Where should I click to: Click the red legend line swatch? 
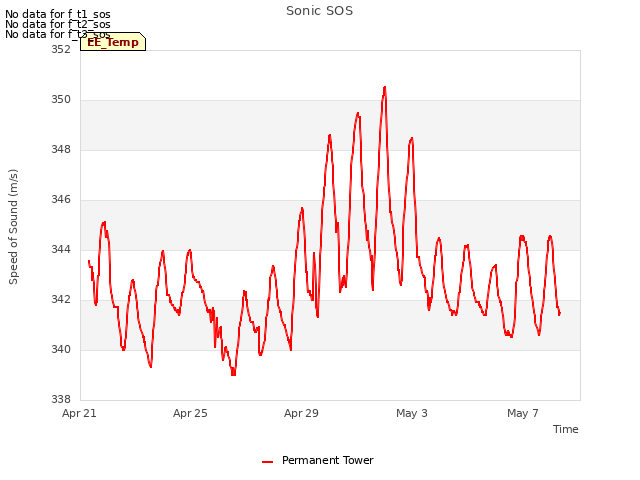[267, 462]
